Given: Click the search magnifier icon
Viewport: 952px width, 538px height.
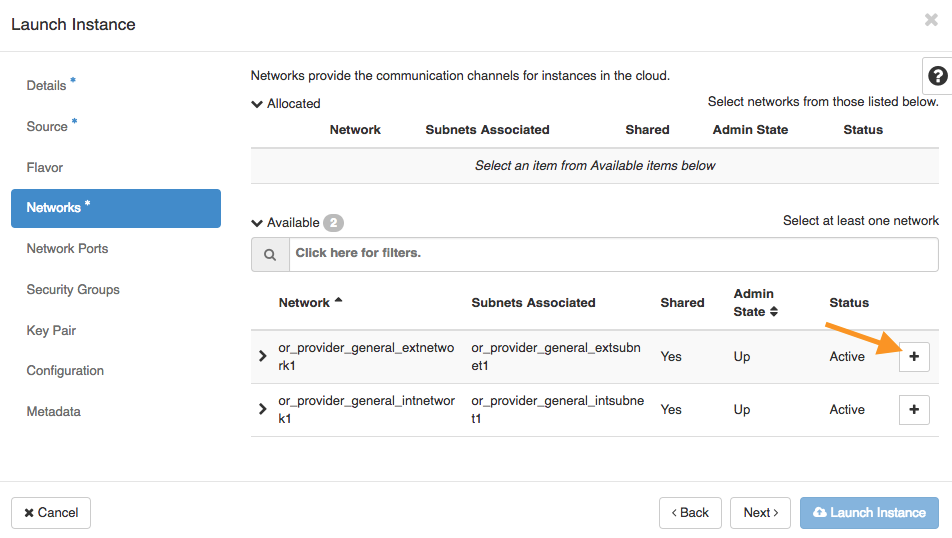Looking at the screenshot, I should [270, 255].
